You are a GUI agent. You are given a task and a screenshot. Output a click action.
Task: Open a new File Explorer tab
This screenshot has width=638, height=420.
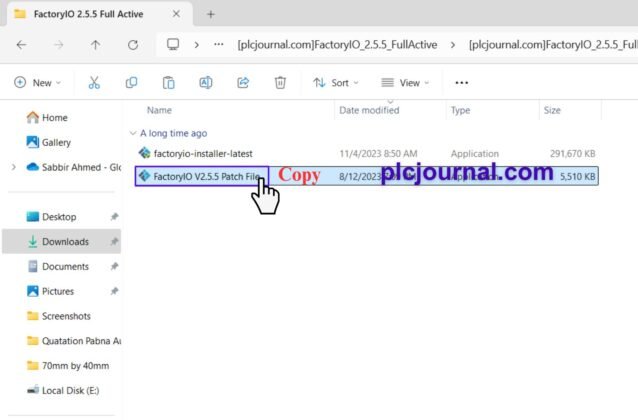pyautogui.click(x=211, y=14)
